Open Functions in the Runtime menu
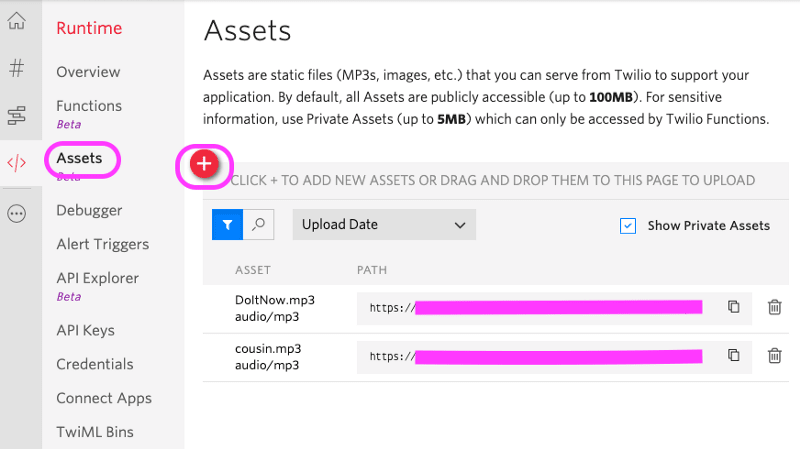The image size is (800, 449). [x=89, y=106]
